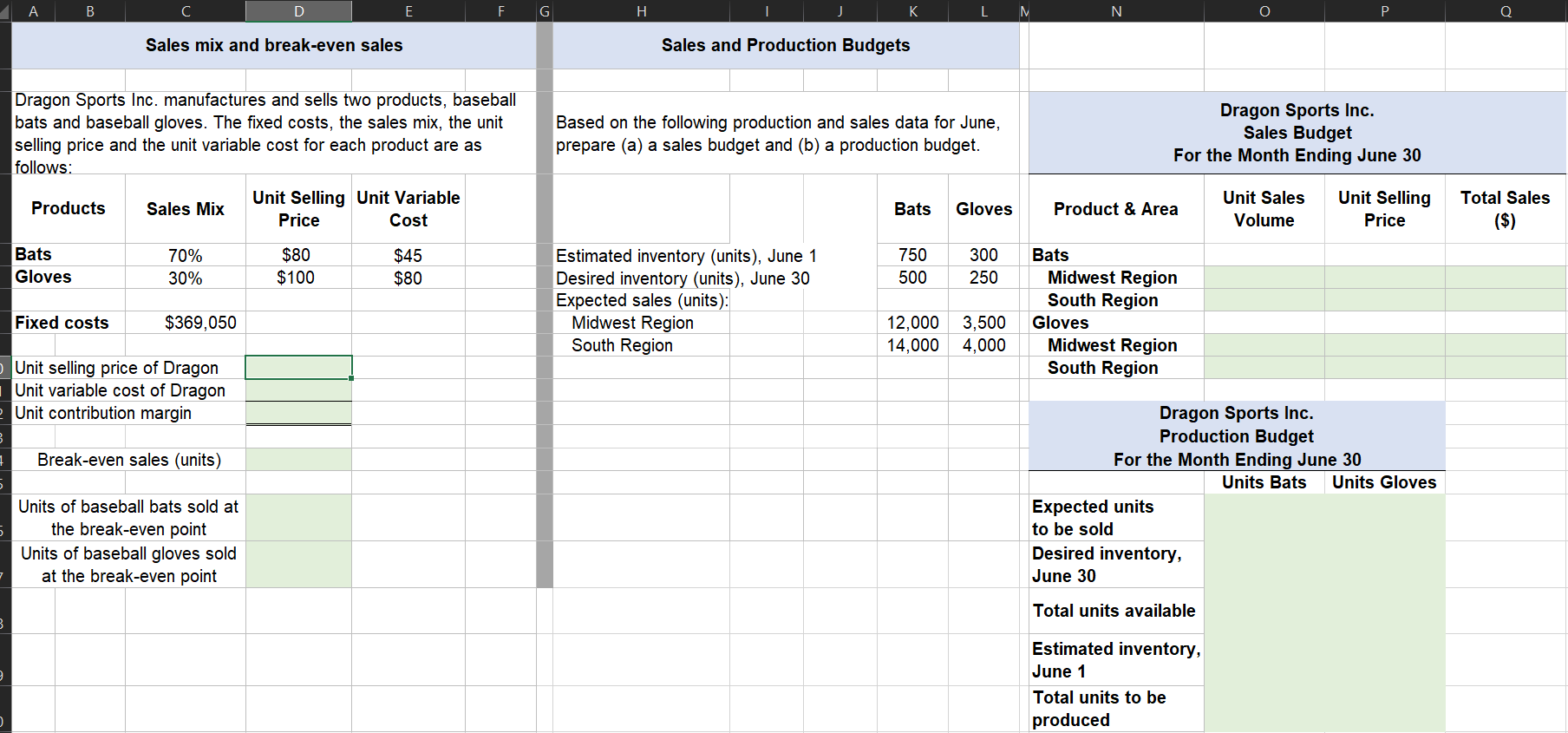Screen dimensions: 1568x733
Task: Select Units Bats cell for Total units to be produced
Action: click(x=1264, y=709)
